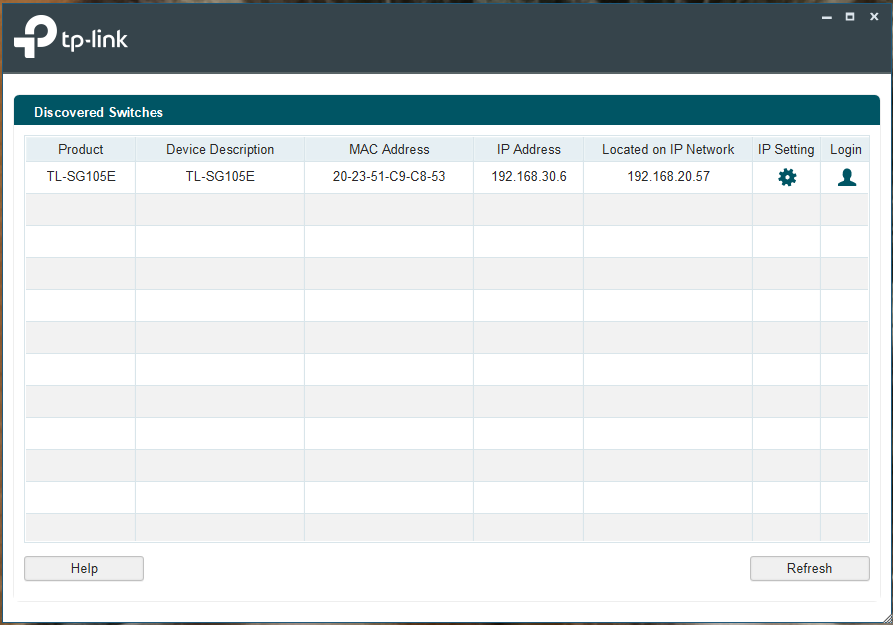The image size is (893, 625).
Task: Minimize the tp-link utility window
Action: click(x=826, y=17)
